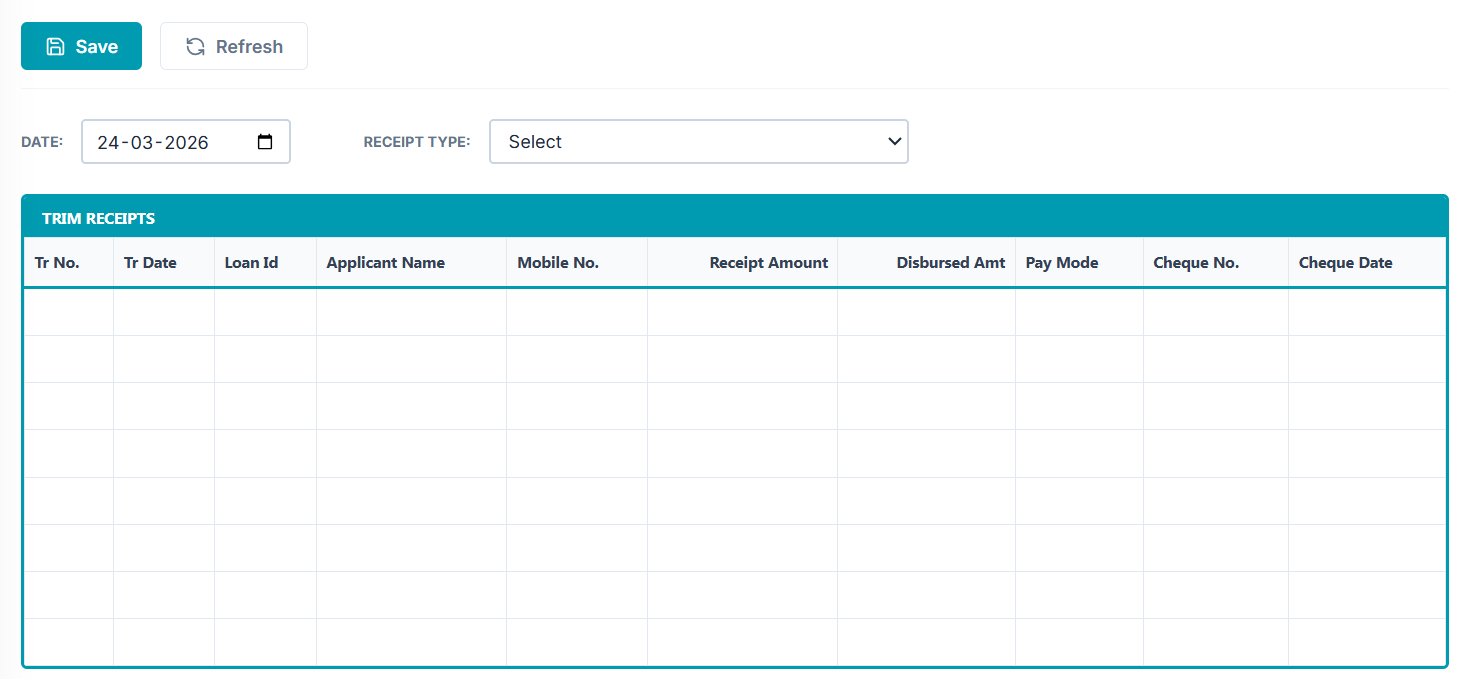Image resolution: width=1464 pixels, height=679 pixels.
Task: Click the Applicant Name column header
Action: [385, 263]
